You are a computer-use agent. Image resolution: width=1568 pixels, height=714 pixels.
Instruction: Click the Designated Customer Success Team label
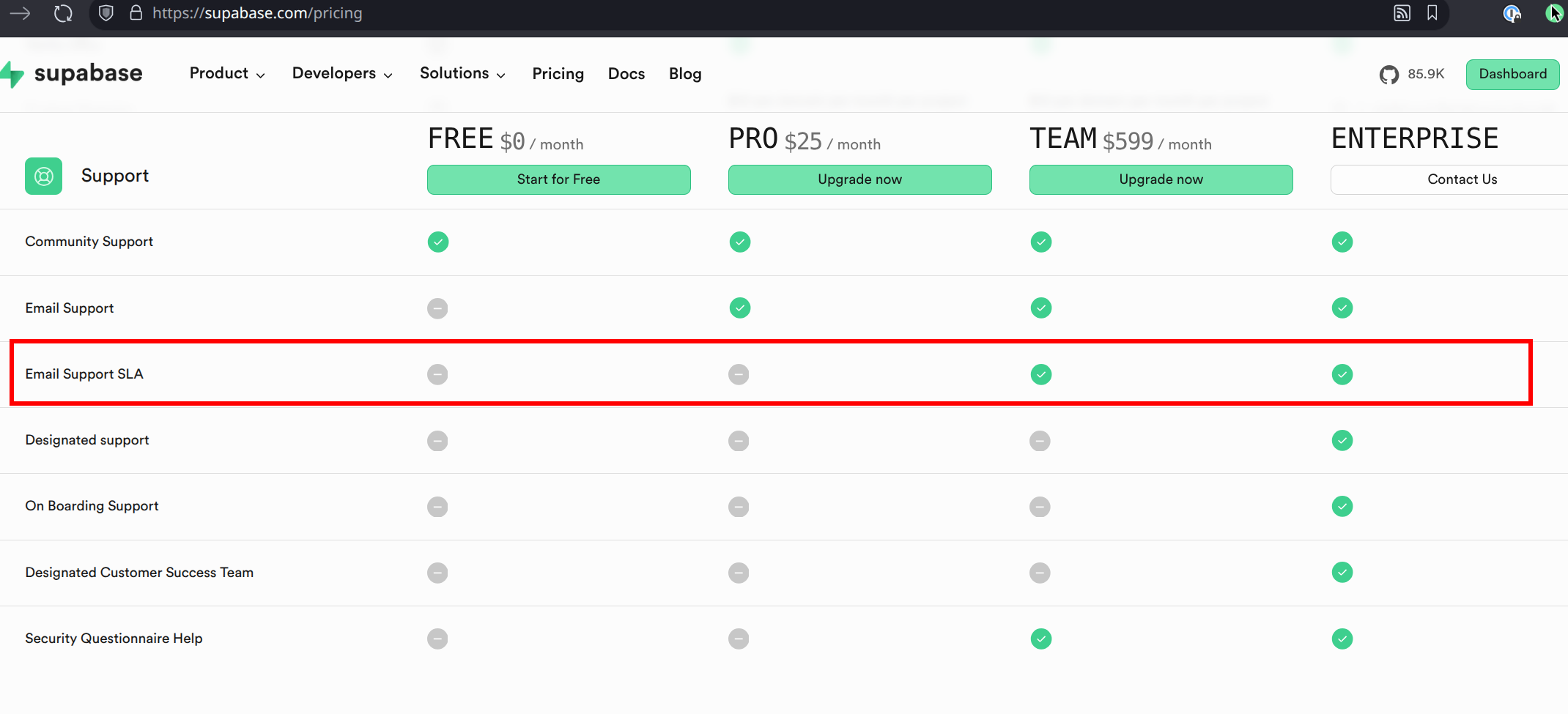click(x=139, y=573)
